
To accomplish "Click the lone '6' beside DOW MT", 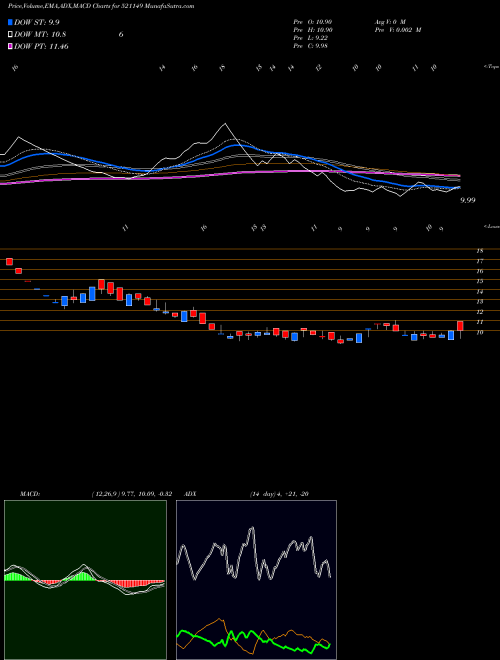I will coord(121,35).
